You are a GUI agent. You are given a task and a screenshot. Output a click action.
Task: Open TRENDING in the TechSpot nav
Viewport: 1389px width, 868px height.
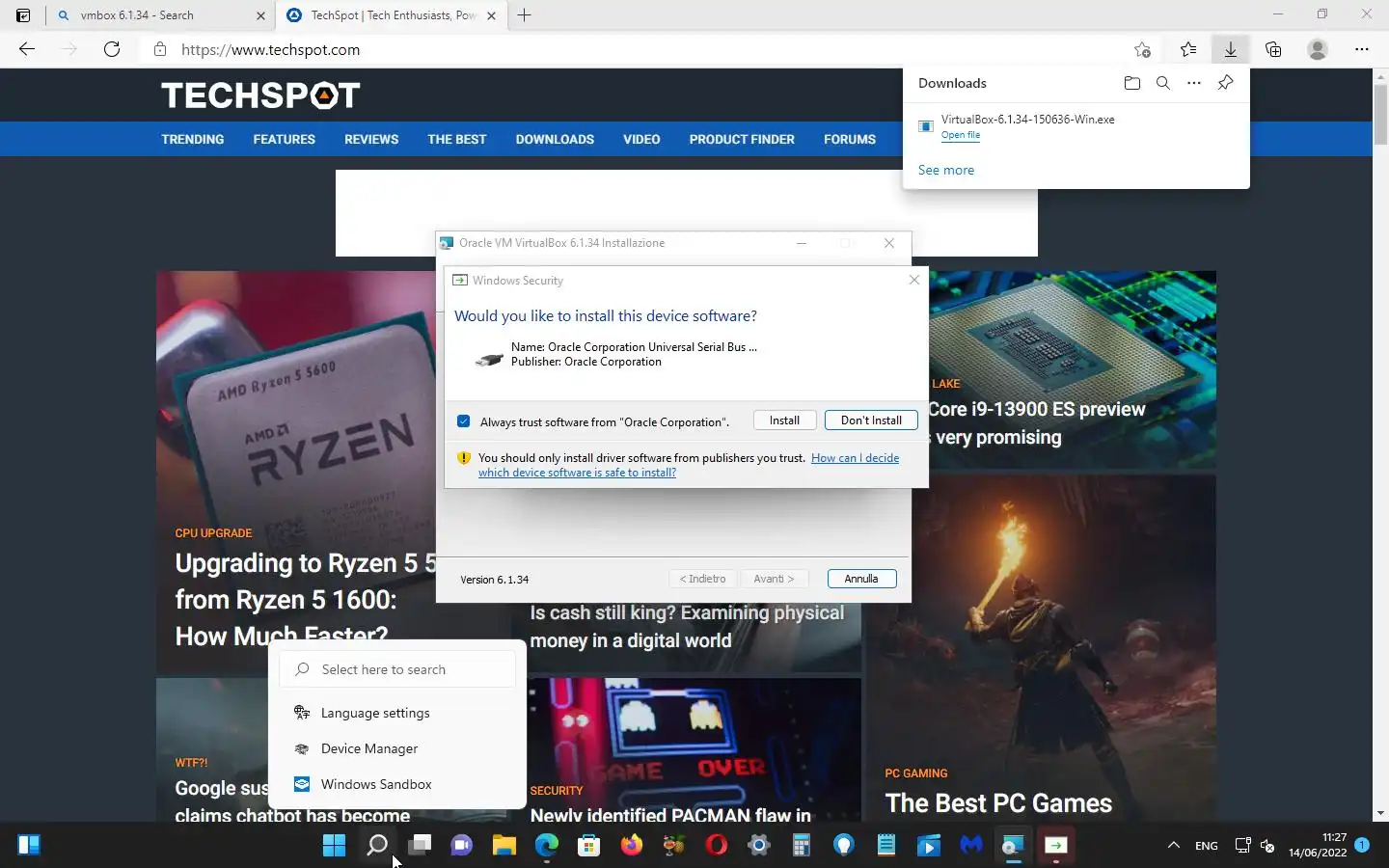tap(193, 139)
